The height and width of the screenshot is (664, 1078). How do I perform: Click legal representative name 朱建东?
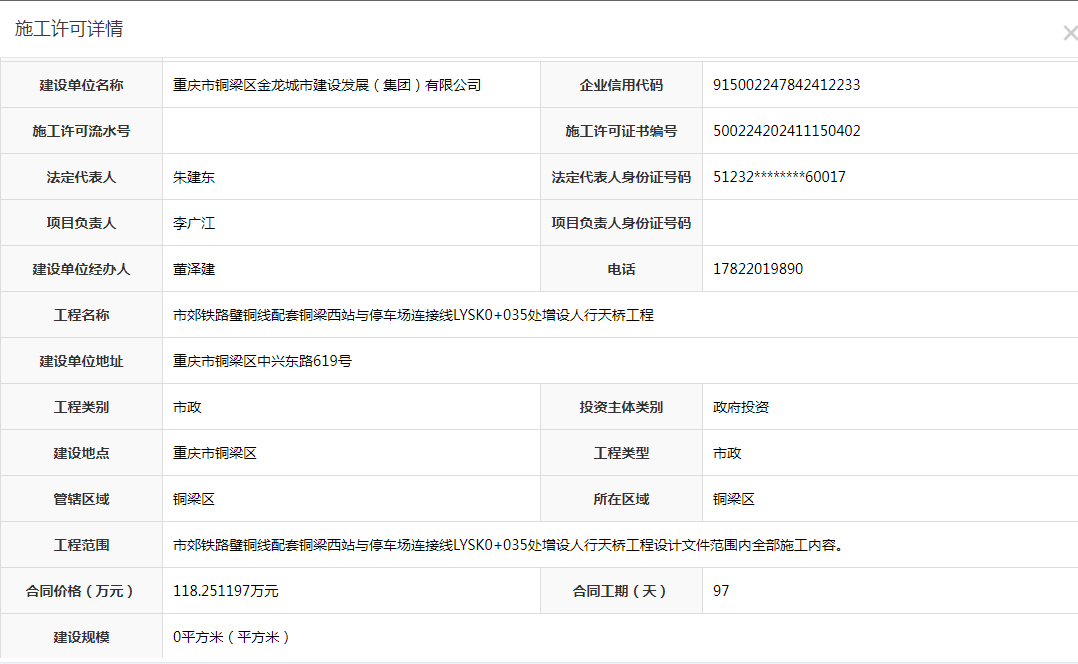pos(194,177)
